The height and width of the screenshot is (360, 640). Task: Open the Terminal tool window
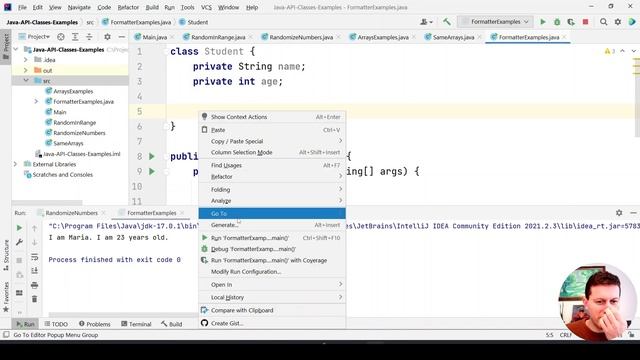(x=136, y=324)
